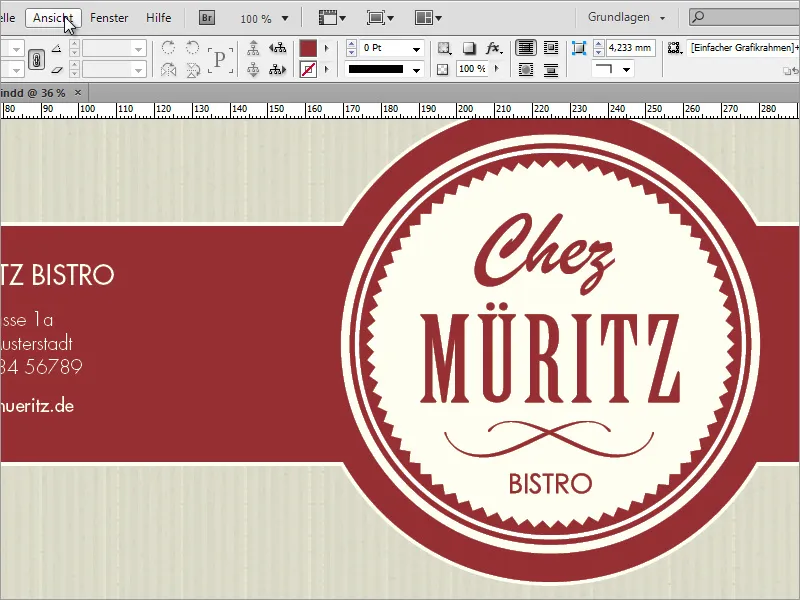Open the rotation angle dropdown field
The height and width of the screenshot is (600, 800).
[x=114, y=48]
